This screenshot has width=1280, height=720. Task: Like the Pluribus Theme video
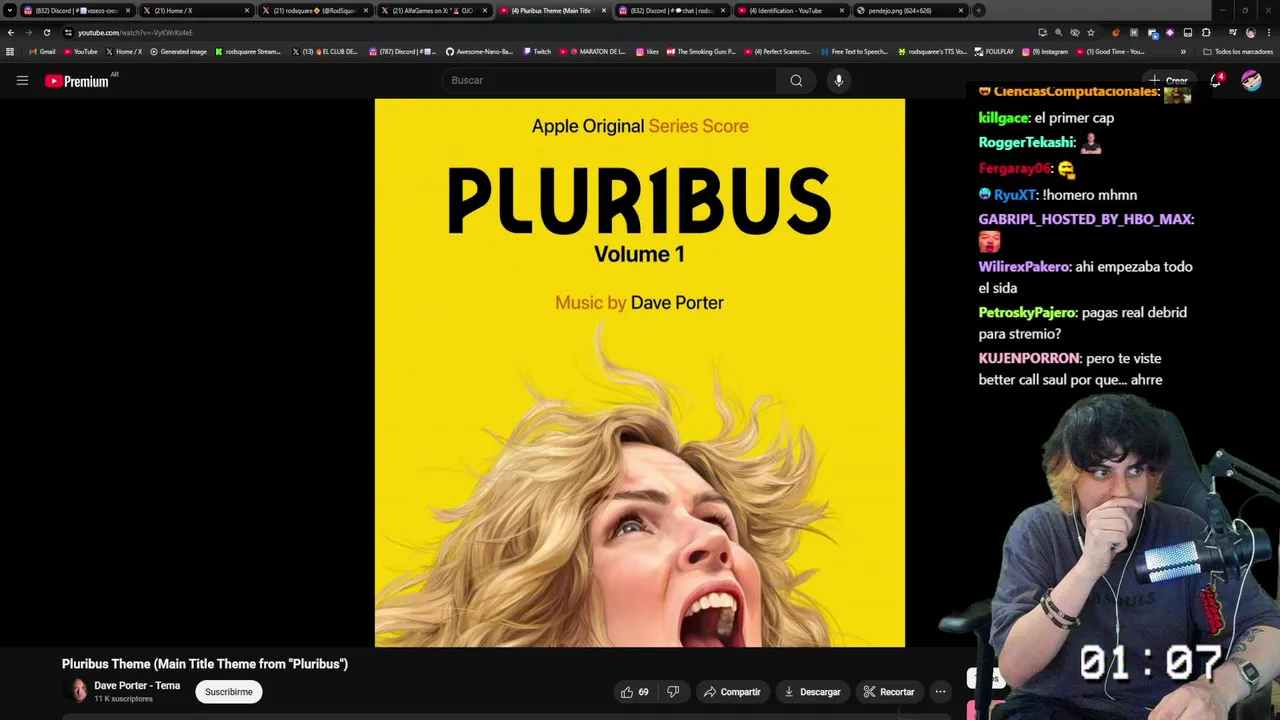pos(634,692)
